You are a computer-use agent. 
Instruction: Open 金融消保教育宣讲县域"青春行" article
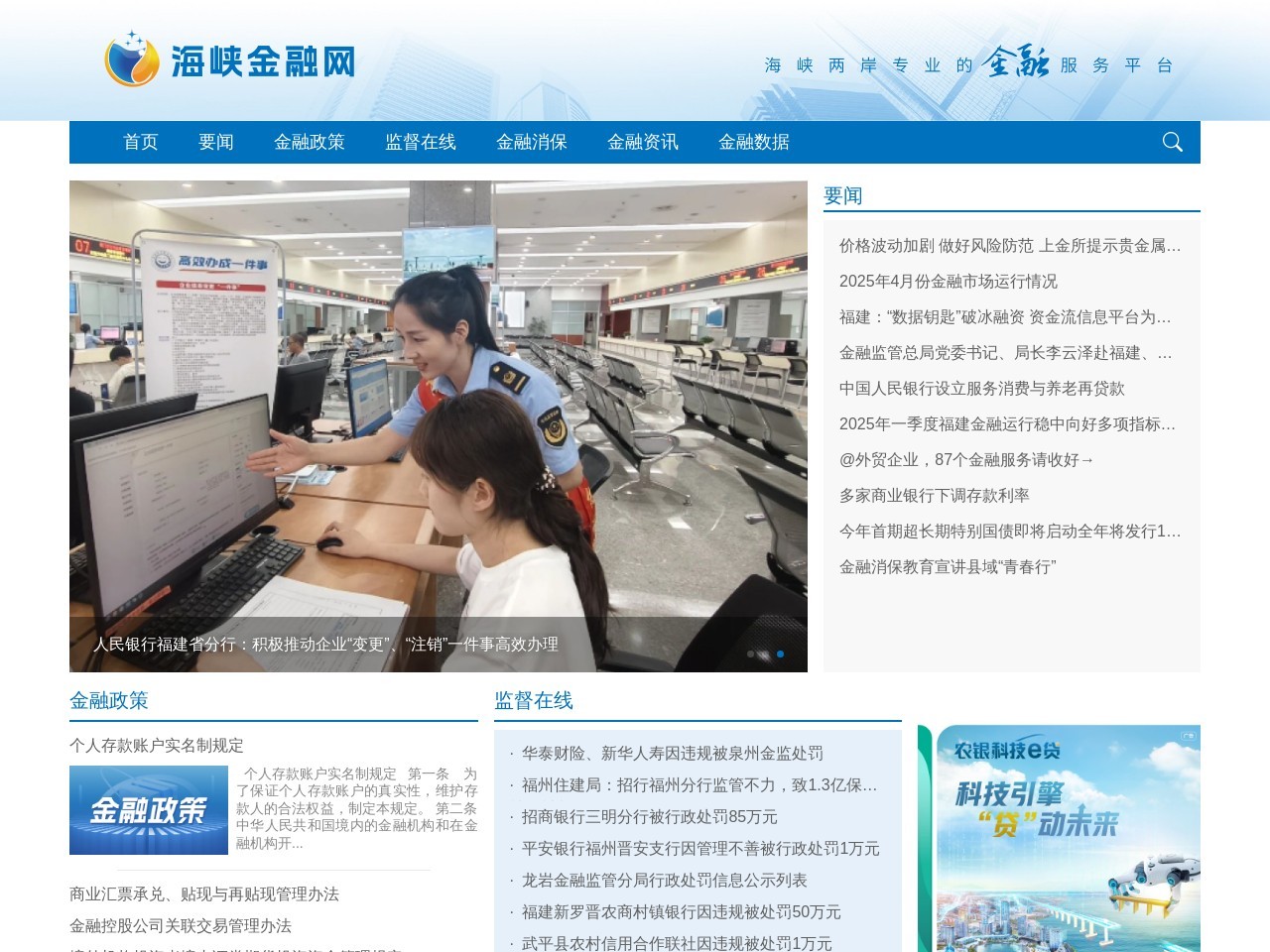(x=948, y=567)
